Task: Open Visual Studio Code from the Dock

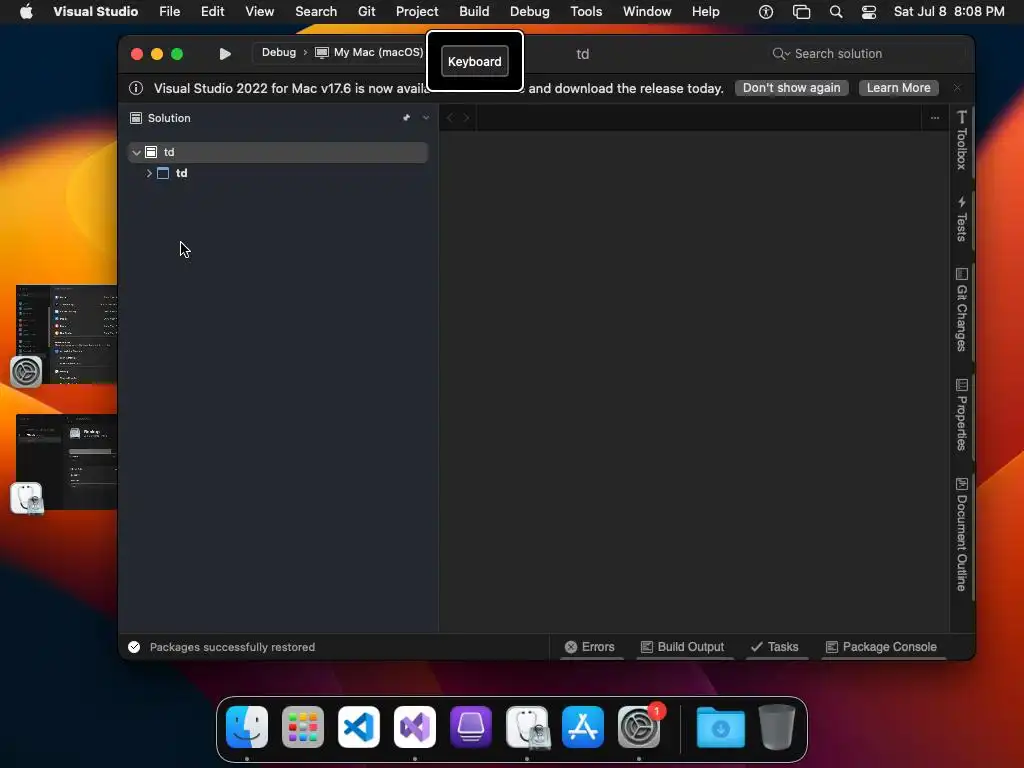Action: pos(359,727)
